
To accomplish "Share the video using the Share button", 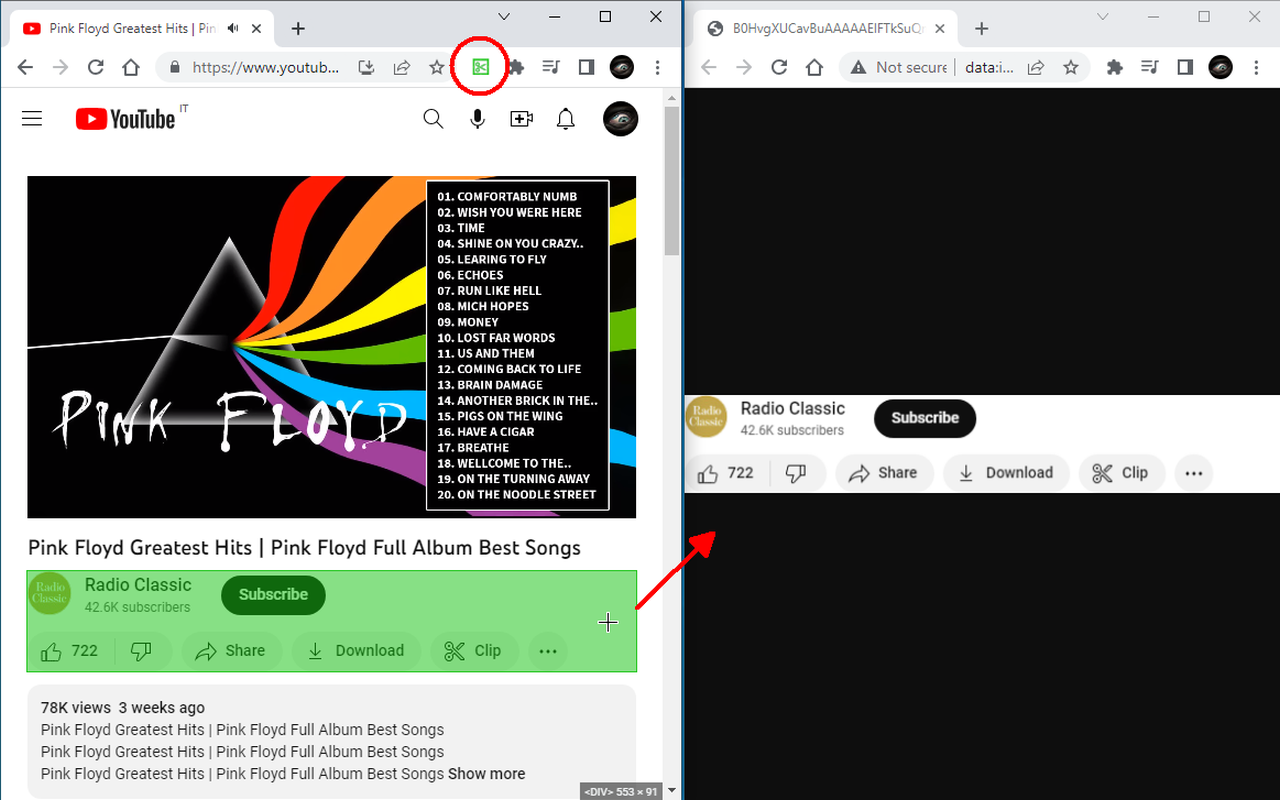I will click(x=231, y=650).
